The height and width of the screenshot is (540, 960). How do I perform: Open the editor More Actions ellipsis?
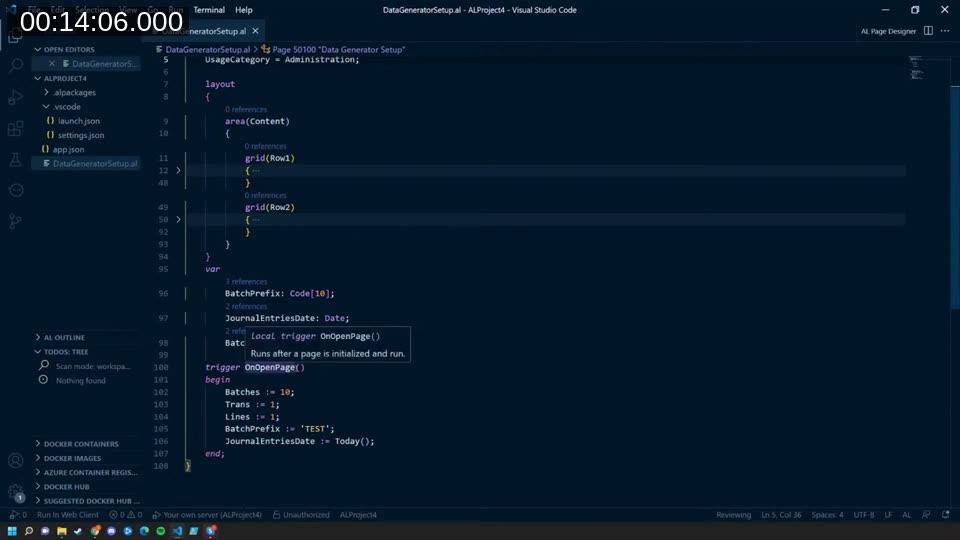click(945, 31)
